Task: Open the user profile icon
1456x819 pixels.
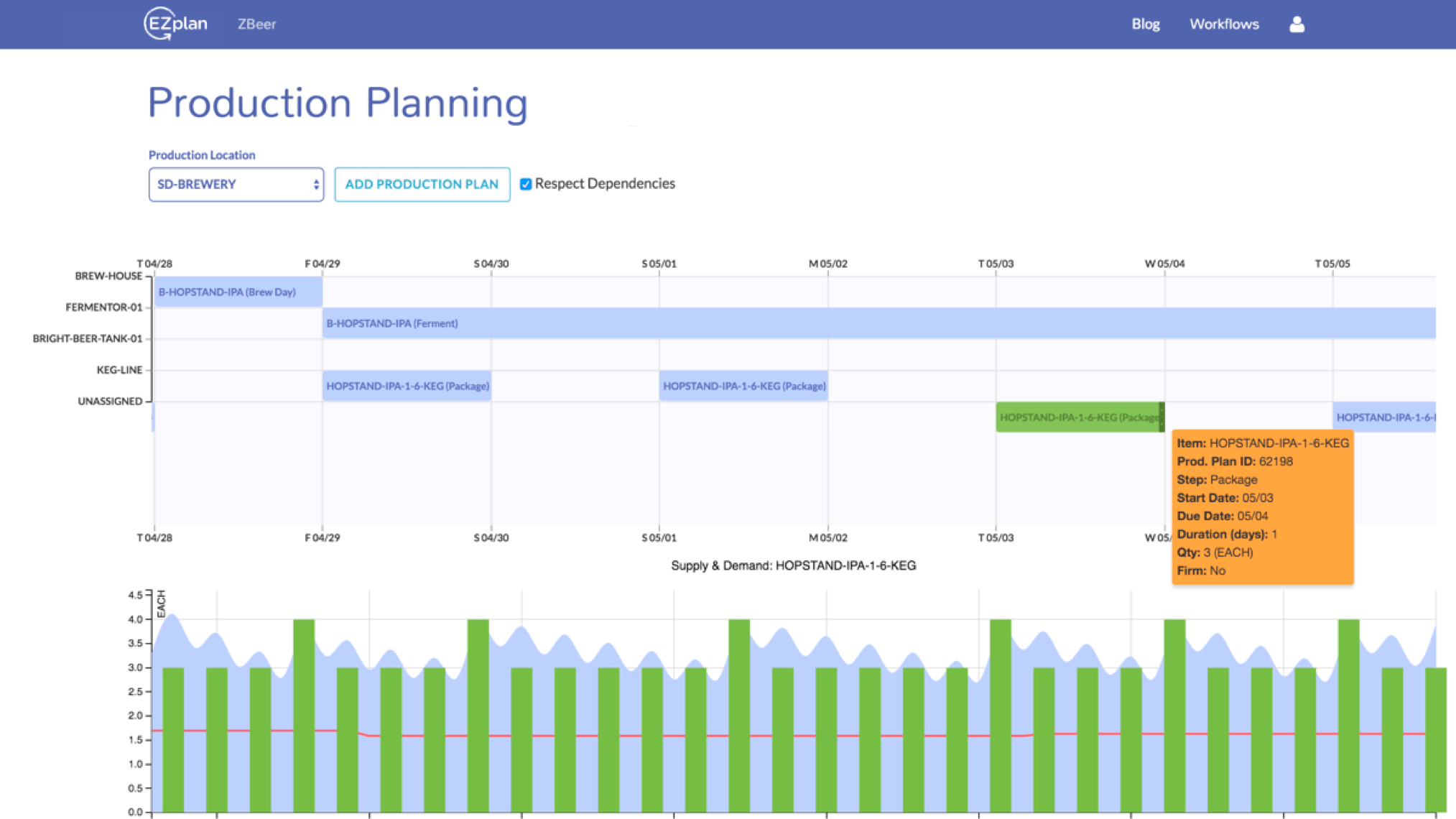Action: (x=1296, y=24)
